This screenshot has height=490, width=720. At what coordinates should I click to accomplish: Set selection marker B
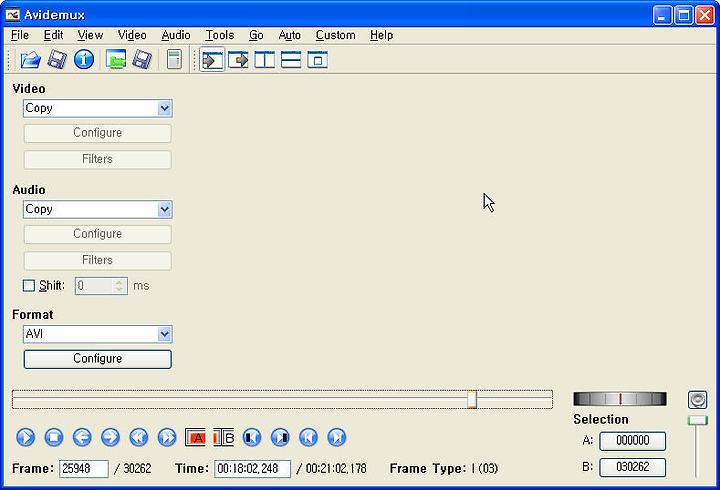(x=224, y=437)
